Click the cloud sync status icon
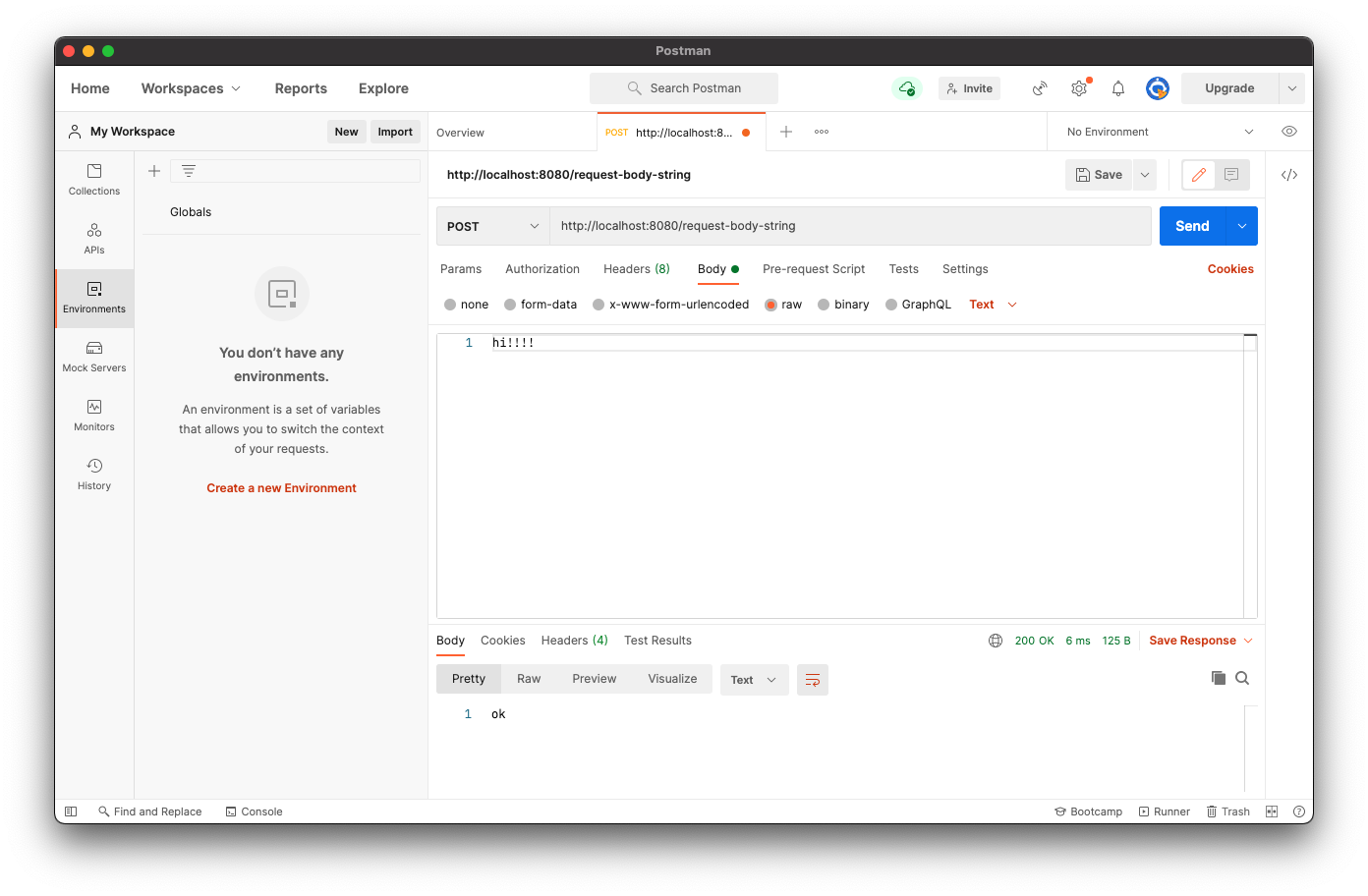The image size is (1368, 896). coord(907,88)
